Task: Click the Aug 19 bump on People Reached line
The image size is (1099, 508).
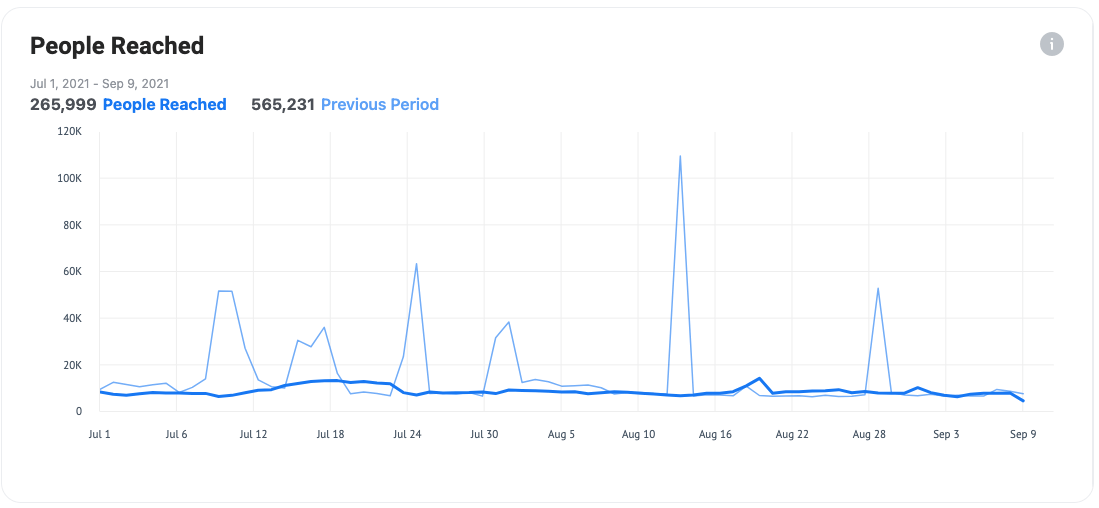Action: [759, 378]
